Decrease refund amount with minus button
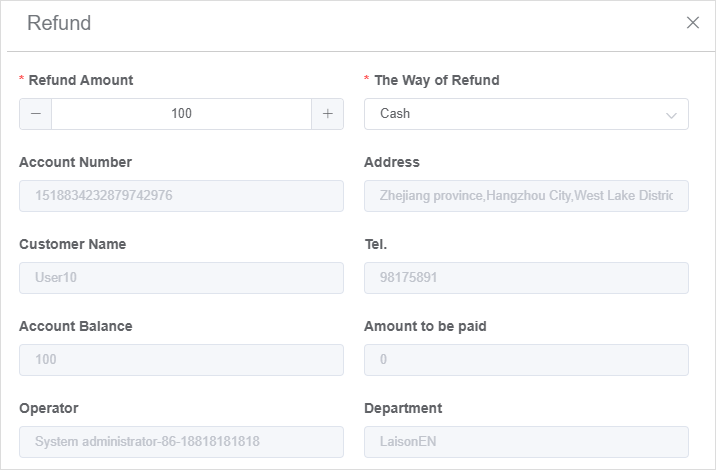The height and width of the screenshot is (470, 716). tap(36, 114)
